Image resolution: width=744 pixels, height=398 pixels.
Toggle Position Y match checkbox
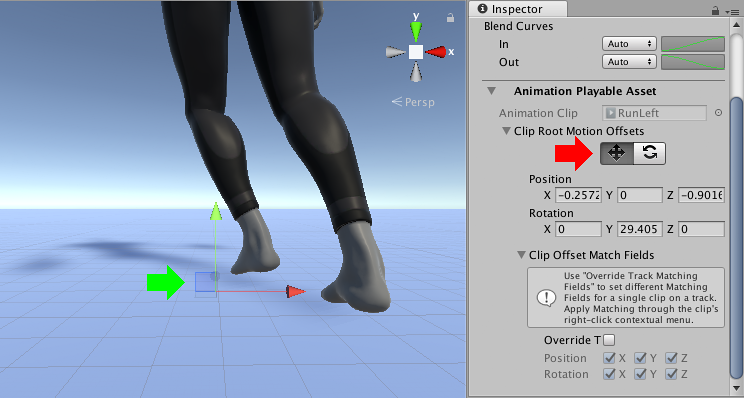pos(640,358)
